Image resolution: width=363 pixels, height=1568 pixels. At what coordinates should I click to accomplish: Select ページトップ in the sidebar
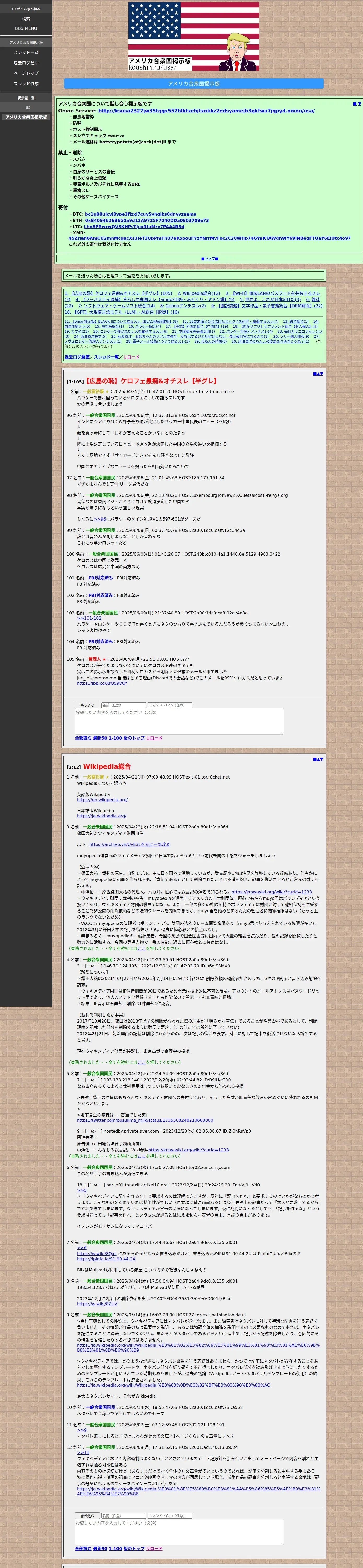tap(26, 73)
